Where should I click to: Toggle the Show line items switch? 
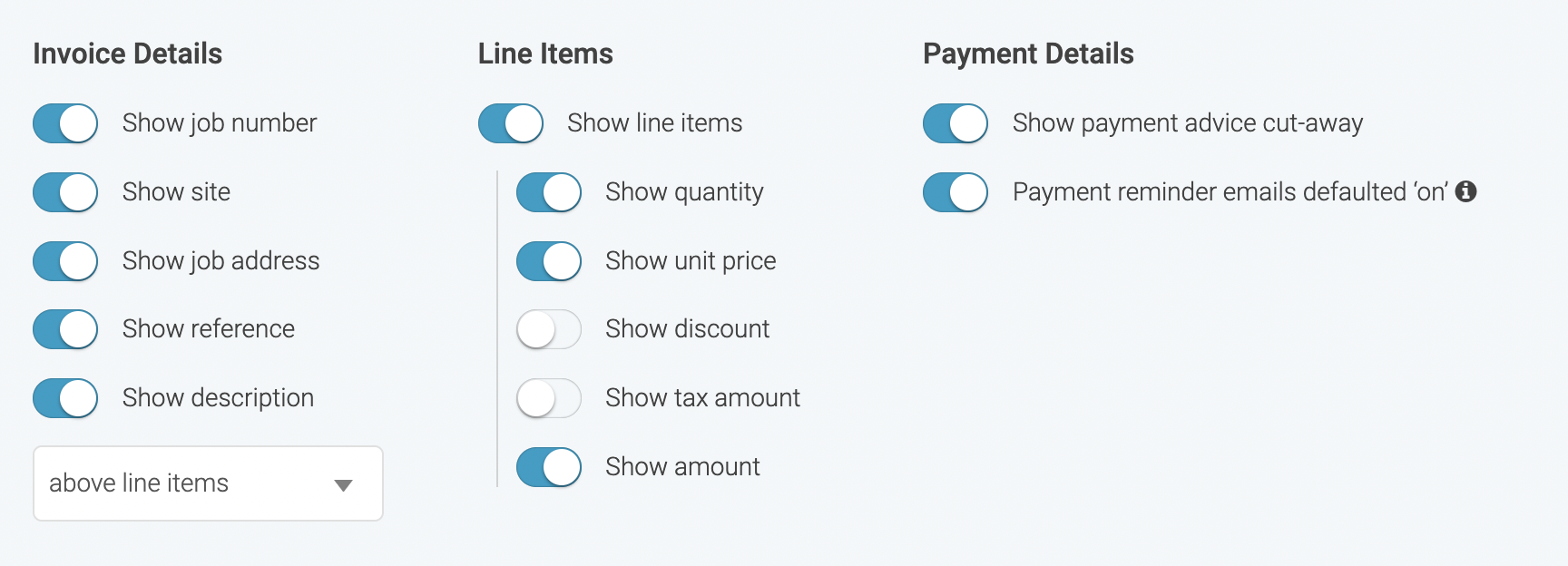[x=511, y=123]
